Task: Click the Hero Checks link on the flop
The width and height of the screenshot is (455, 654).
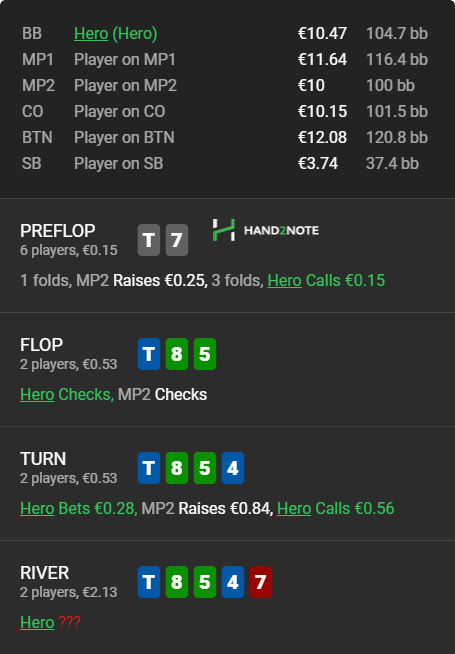Action: point(37,394)
